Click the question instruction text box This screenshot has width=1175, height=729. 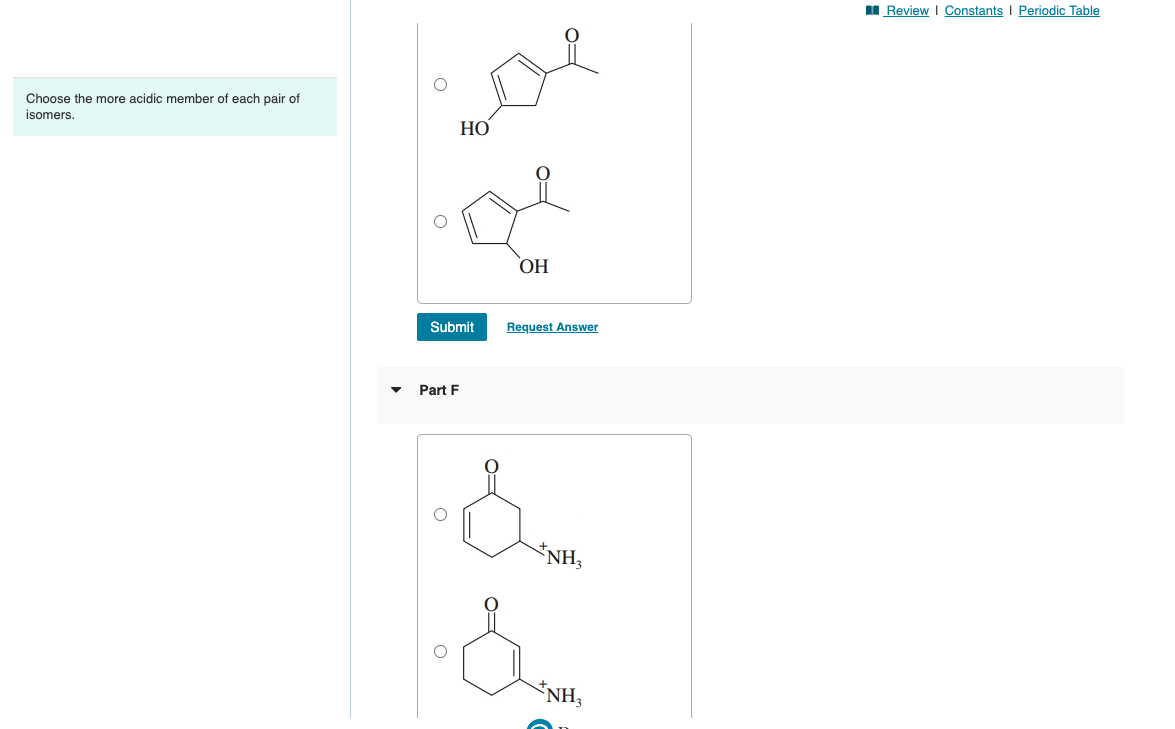point(174,106)
